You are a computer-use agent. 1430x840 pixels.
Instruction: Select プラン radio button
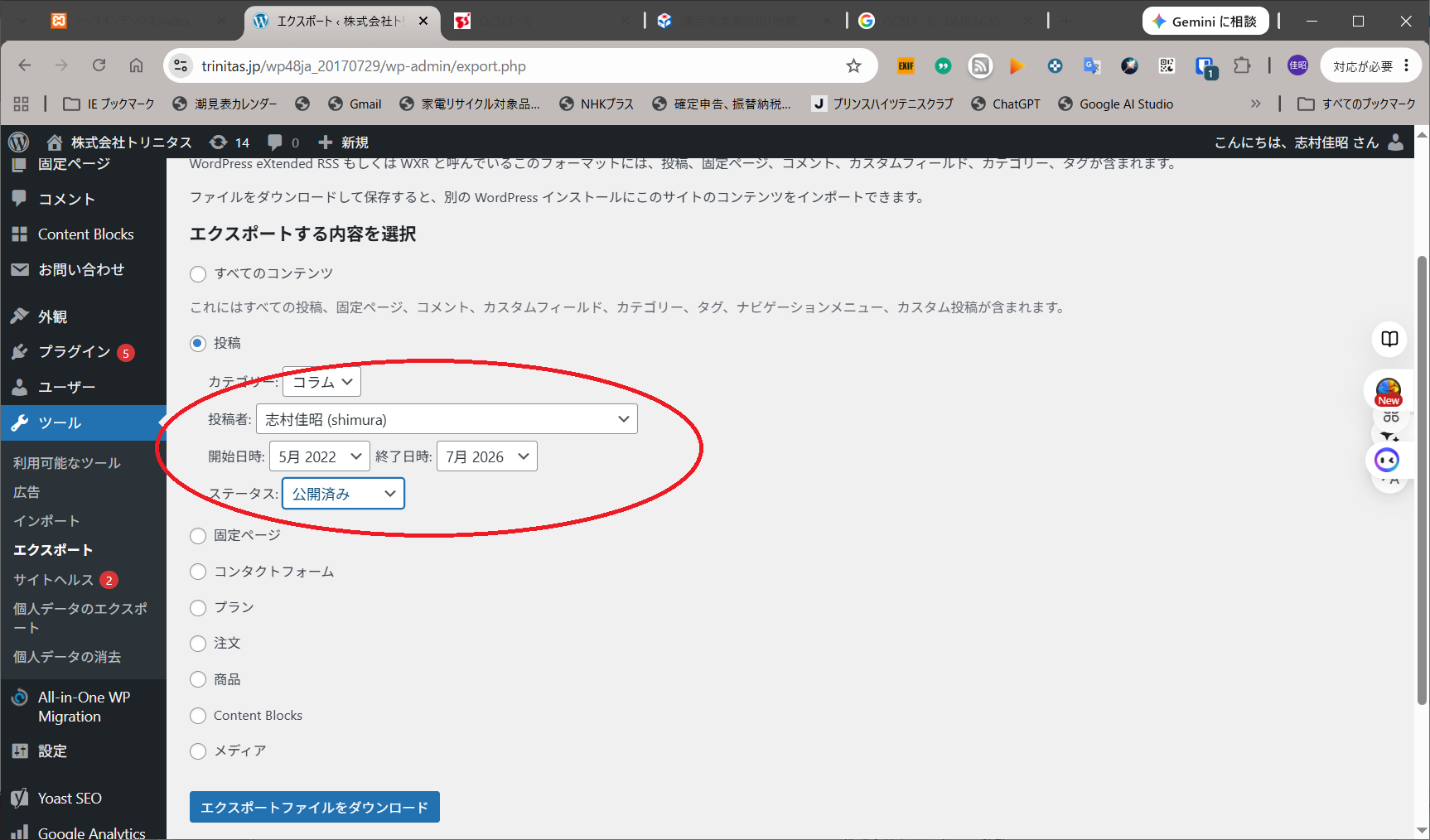click(198, 608)
